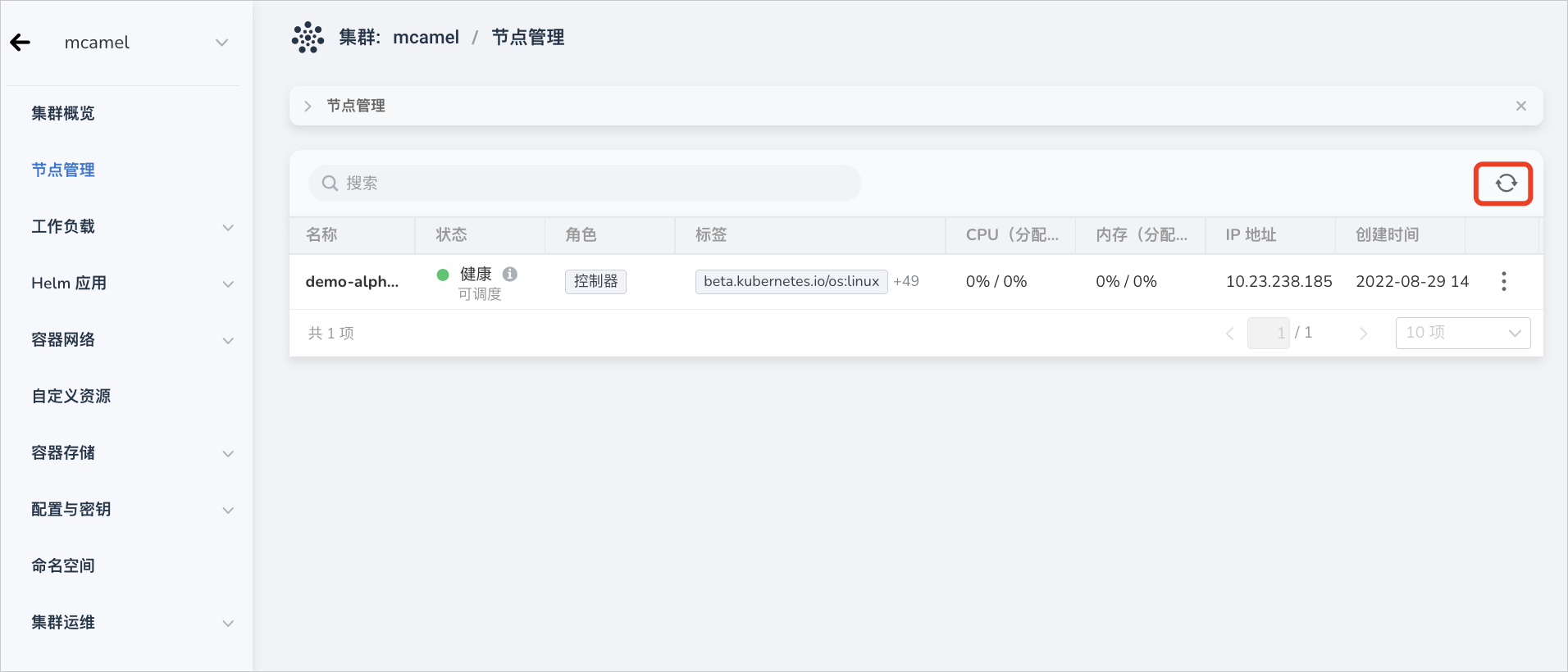Click the 控制器 role tag
The width and height of the screenshot is (1568, 672).
pyautogui.click(x=595, y=281)
